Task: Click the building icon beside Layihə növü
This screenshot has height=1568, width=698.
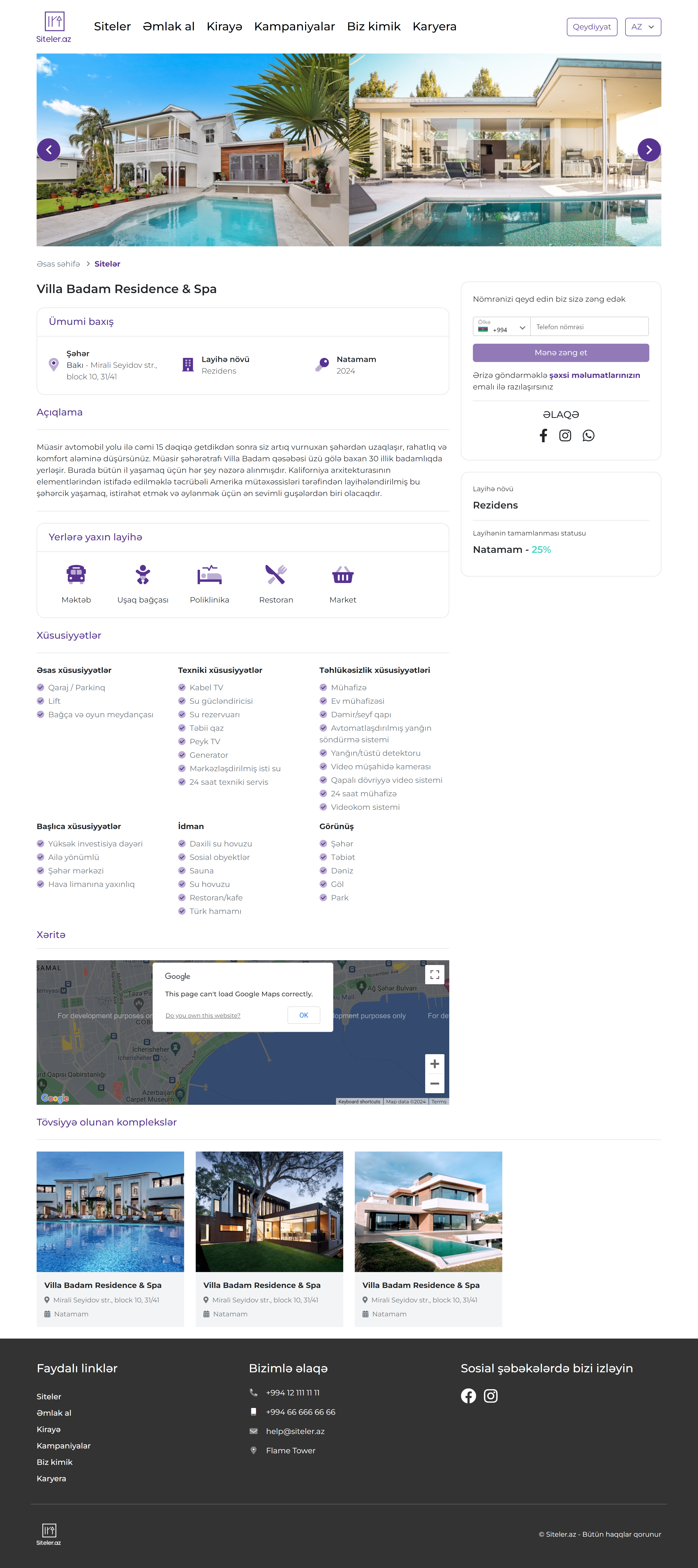Action: pos(188,365)
